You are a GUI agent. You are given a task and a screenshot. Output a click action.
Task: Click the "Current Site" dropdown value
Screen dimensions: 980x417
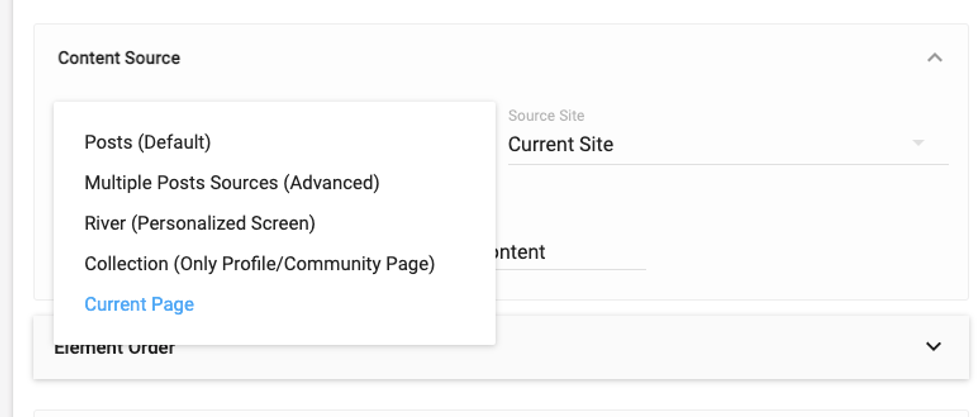561,144
